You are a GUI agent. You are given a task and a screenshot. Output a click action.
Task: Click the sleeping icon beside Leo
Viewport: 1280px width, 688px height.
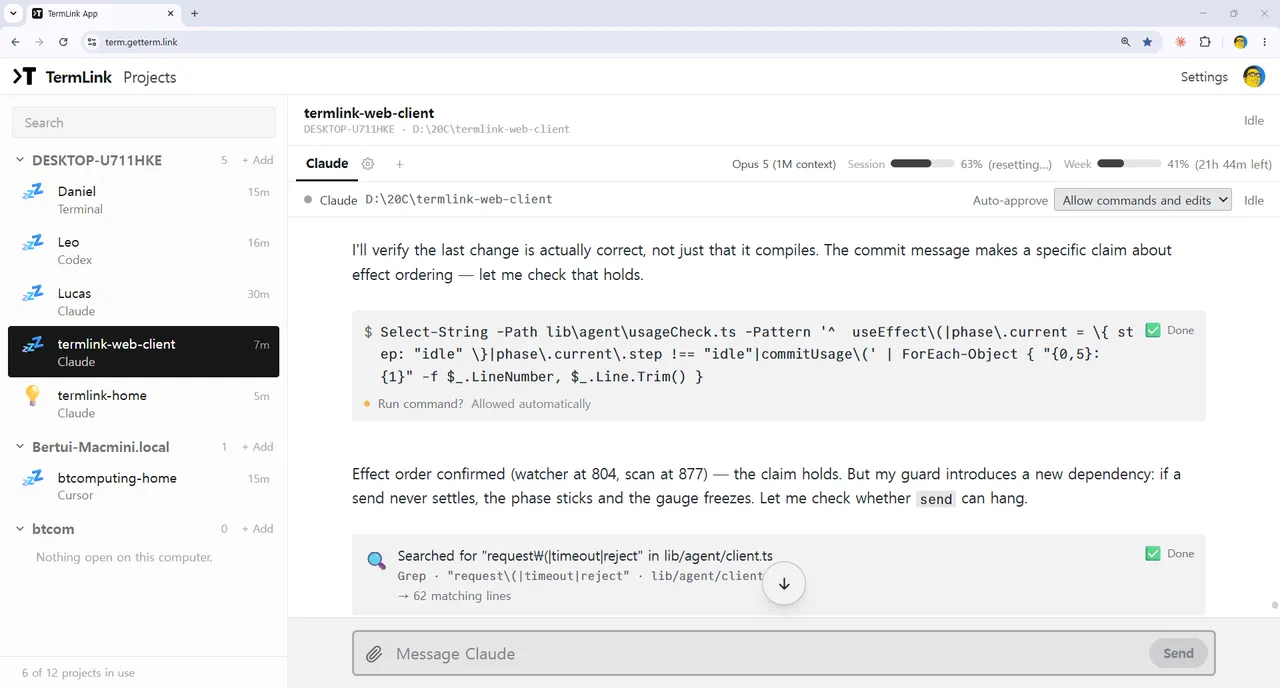[x=34, y=243]
